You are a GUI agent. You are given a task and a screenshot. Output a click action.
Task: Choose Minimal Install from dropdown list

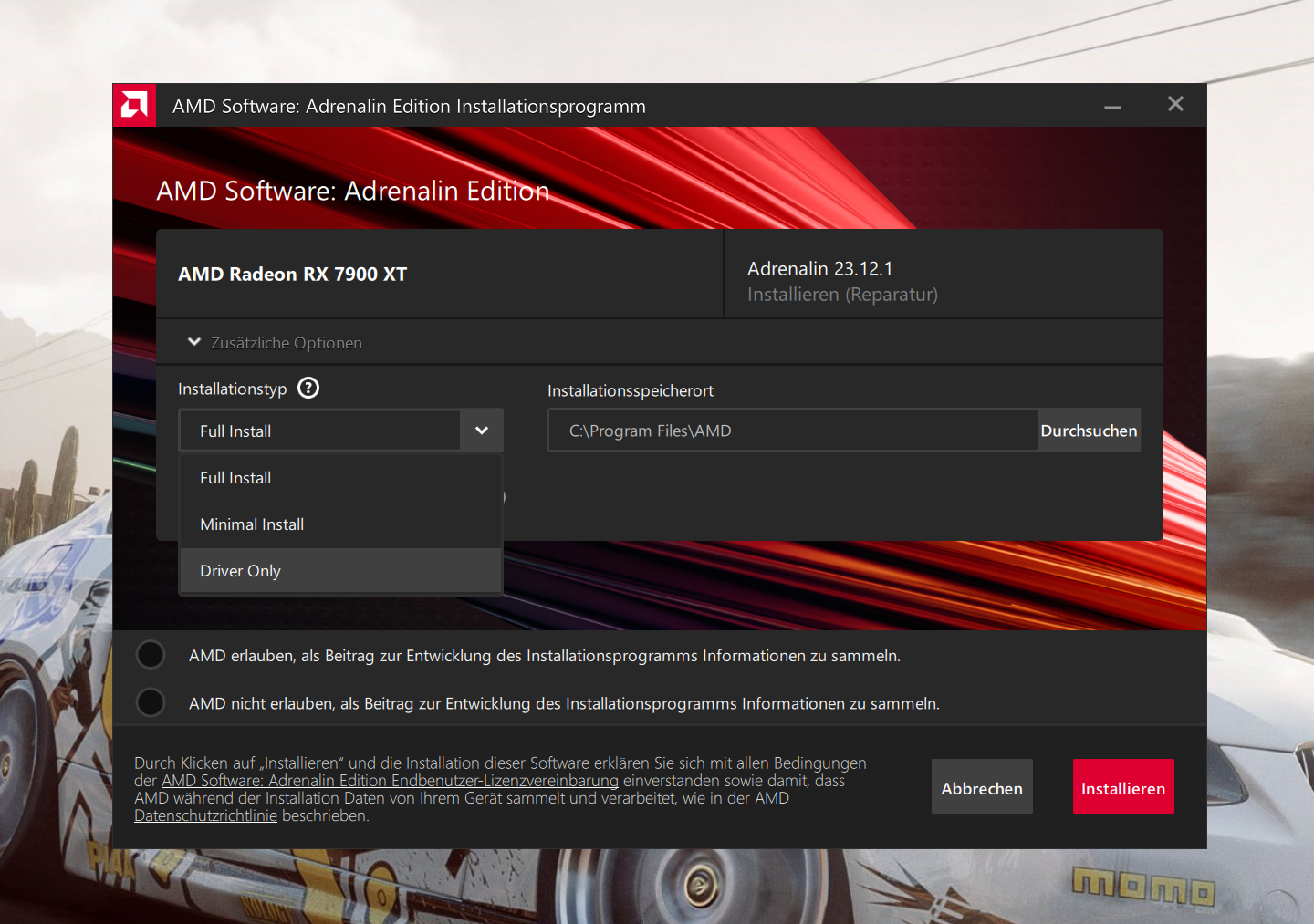[340, 524]
